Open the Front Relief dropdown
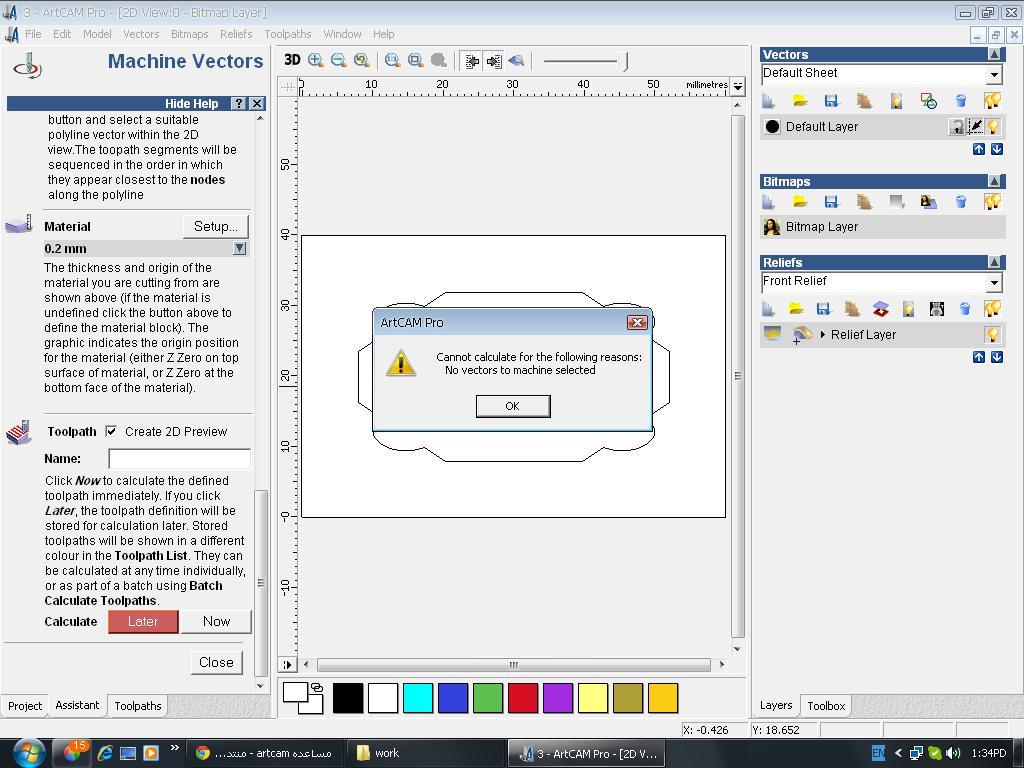This screenshot has width=1024, height=768. coord(994,283)
